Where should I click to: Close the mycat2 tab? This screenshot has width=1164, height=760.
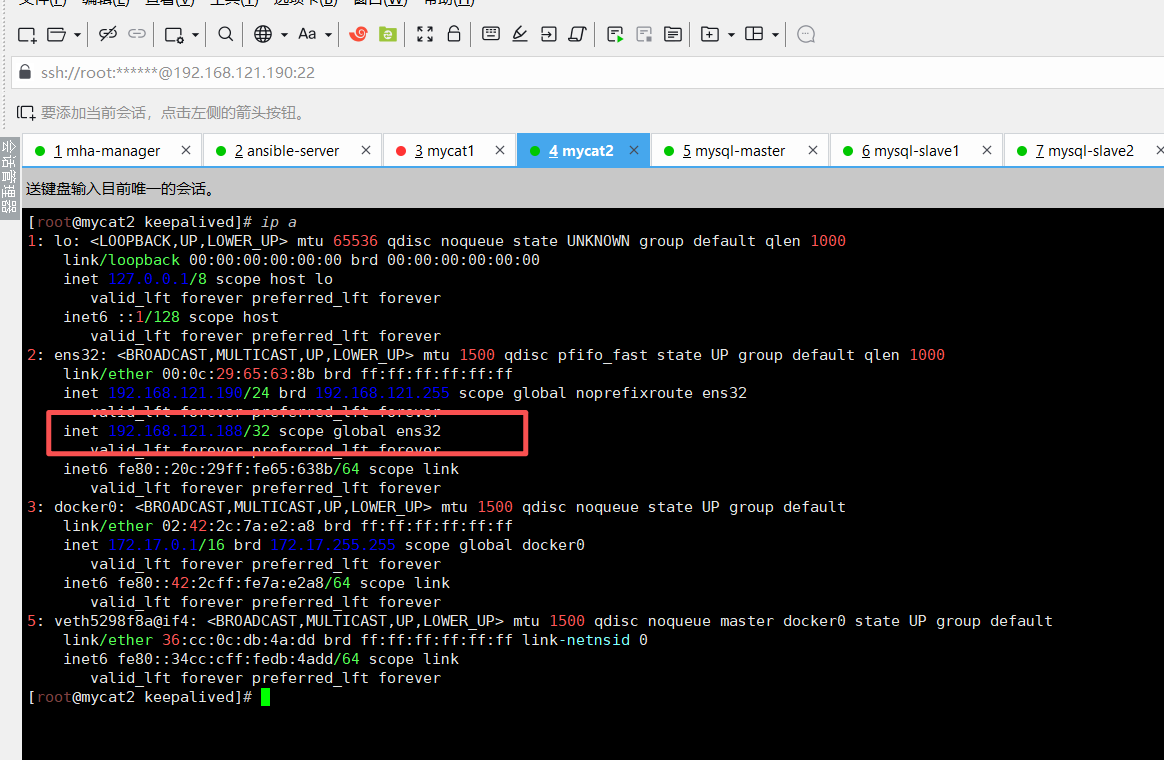(x=634, y=151)
